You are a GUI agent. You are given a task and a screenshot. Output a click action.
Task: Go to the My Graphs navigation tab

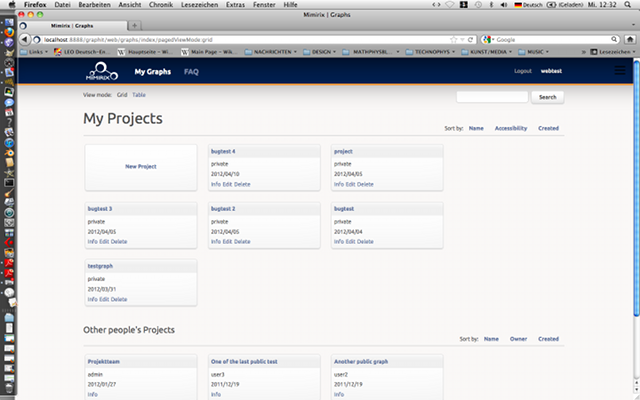153,72
